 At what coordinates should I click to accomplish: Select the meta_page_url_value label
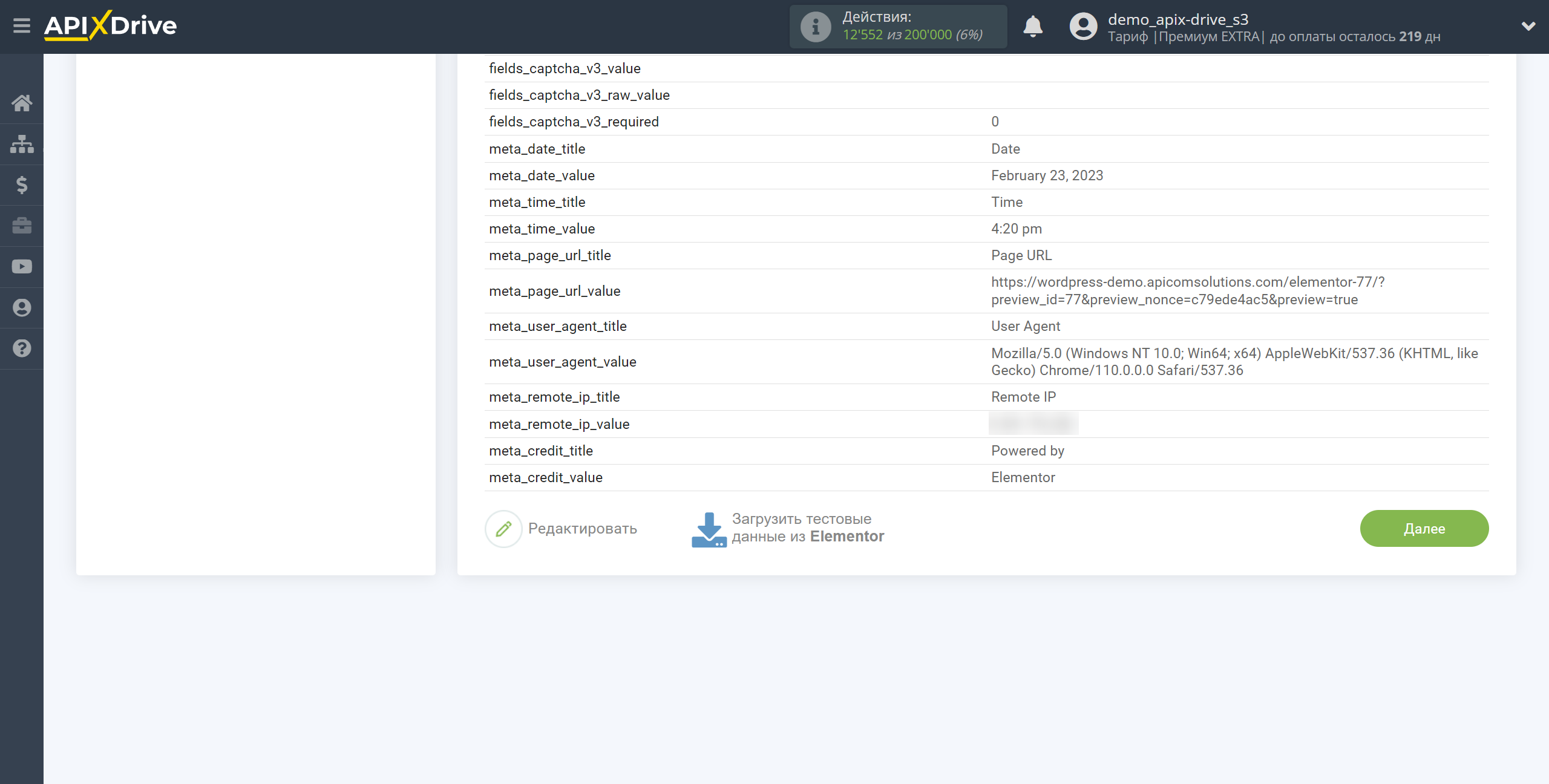point(554,291)
